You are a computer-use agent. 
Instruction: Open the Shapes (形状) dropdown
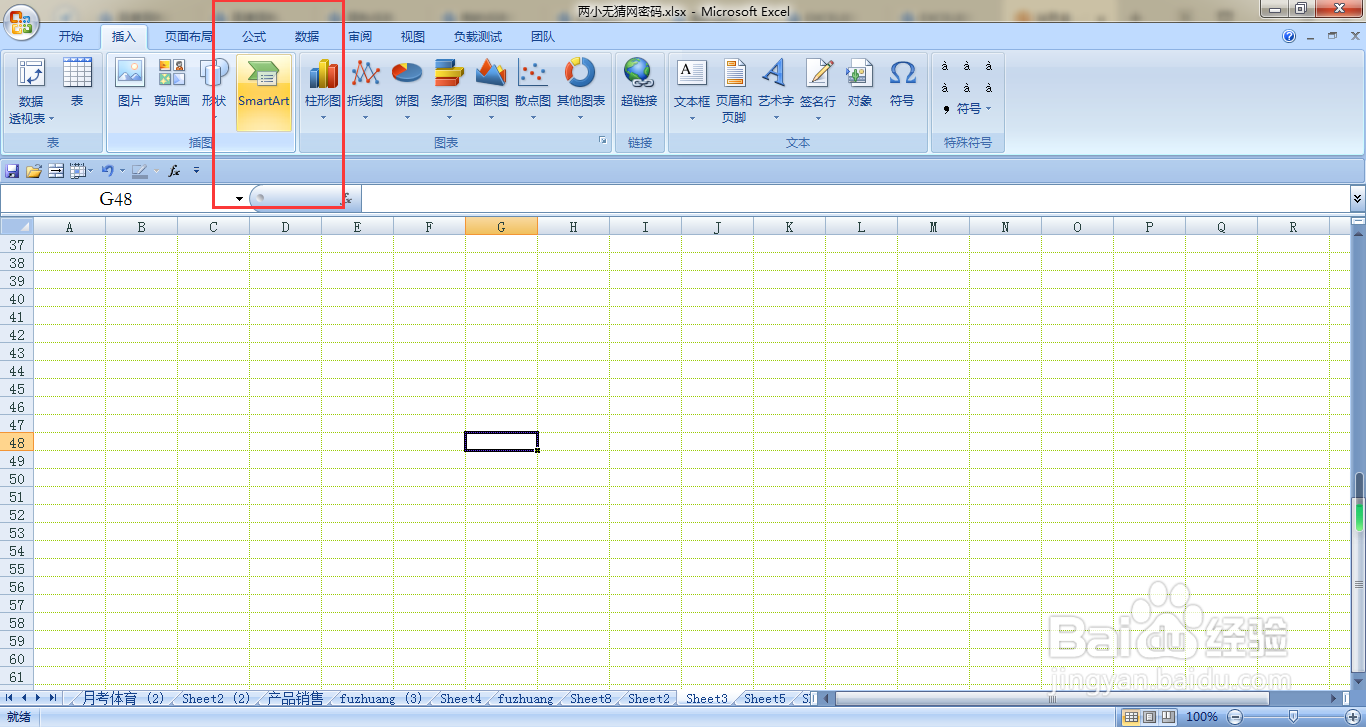coord(214,91)
